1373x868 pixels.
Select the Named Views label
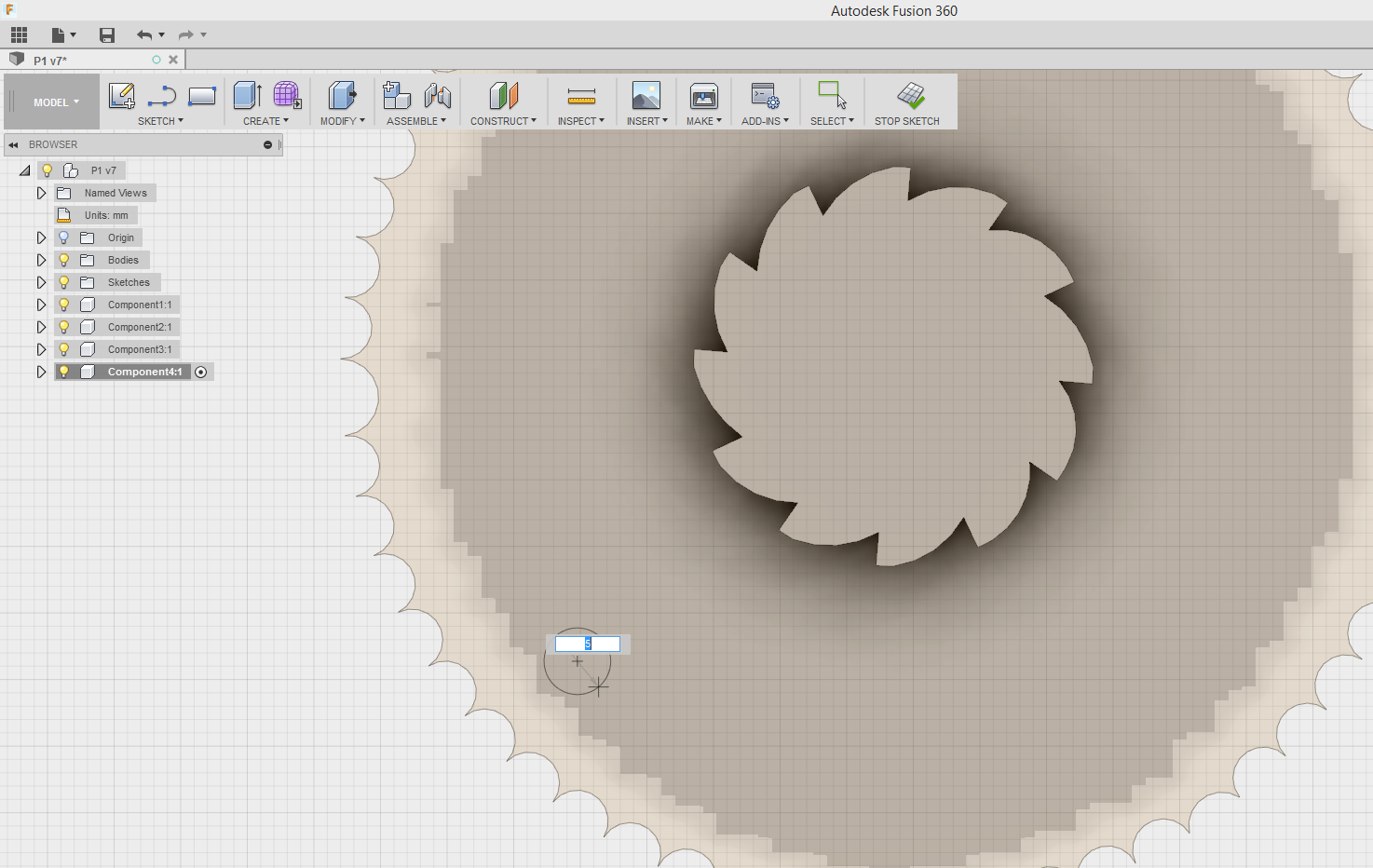pyautogui.click(x=116, y=193)
